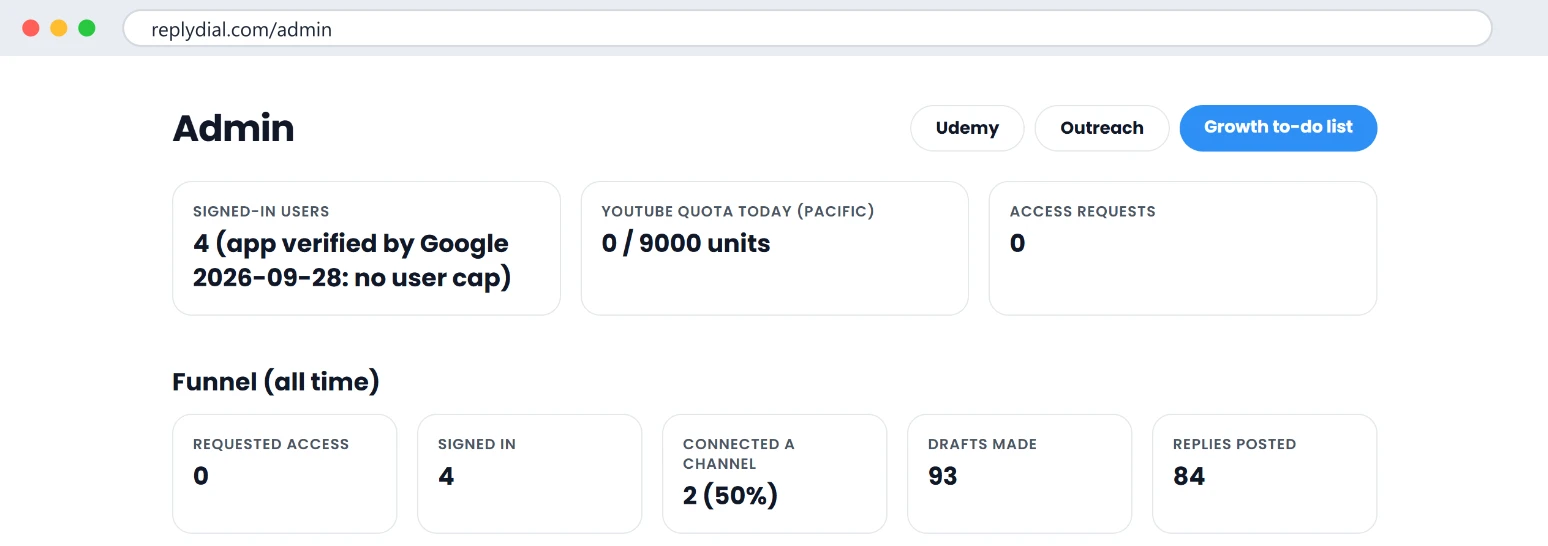Click the yellow minimize window dot
This screenshot has width=1548, height=546.
59,28
